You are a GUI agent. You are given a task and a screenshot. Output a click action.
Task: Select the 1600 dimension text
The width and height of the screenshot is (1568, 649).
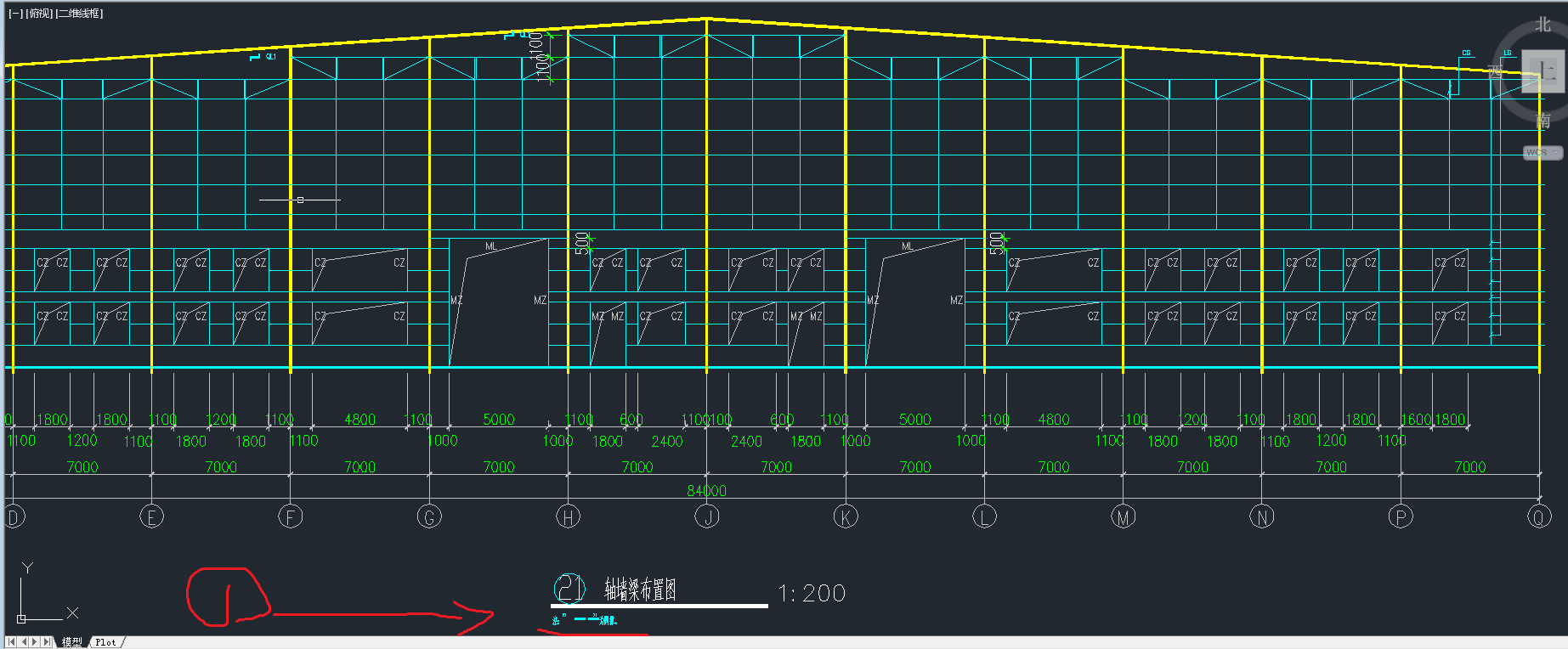click(1417, 420)
